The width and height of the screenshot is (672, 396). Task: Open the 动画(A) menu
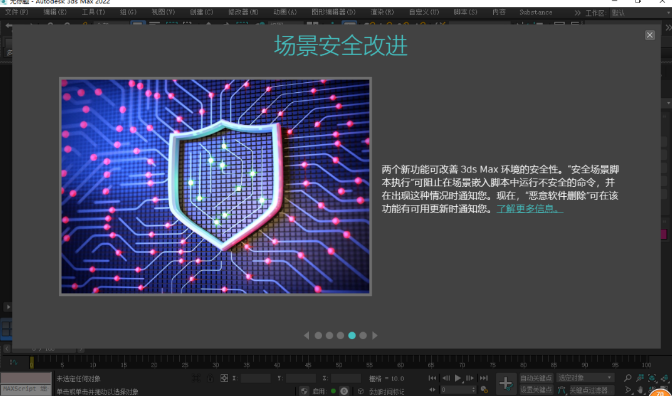(285, 12)
